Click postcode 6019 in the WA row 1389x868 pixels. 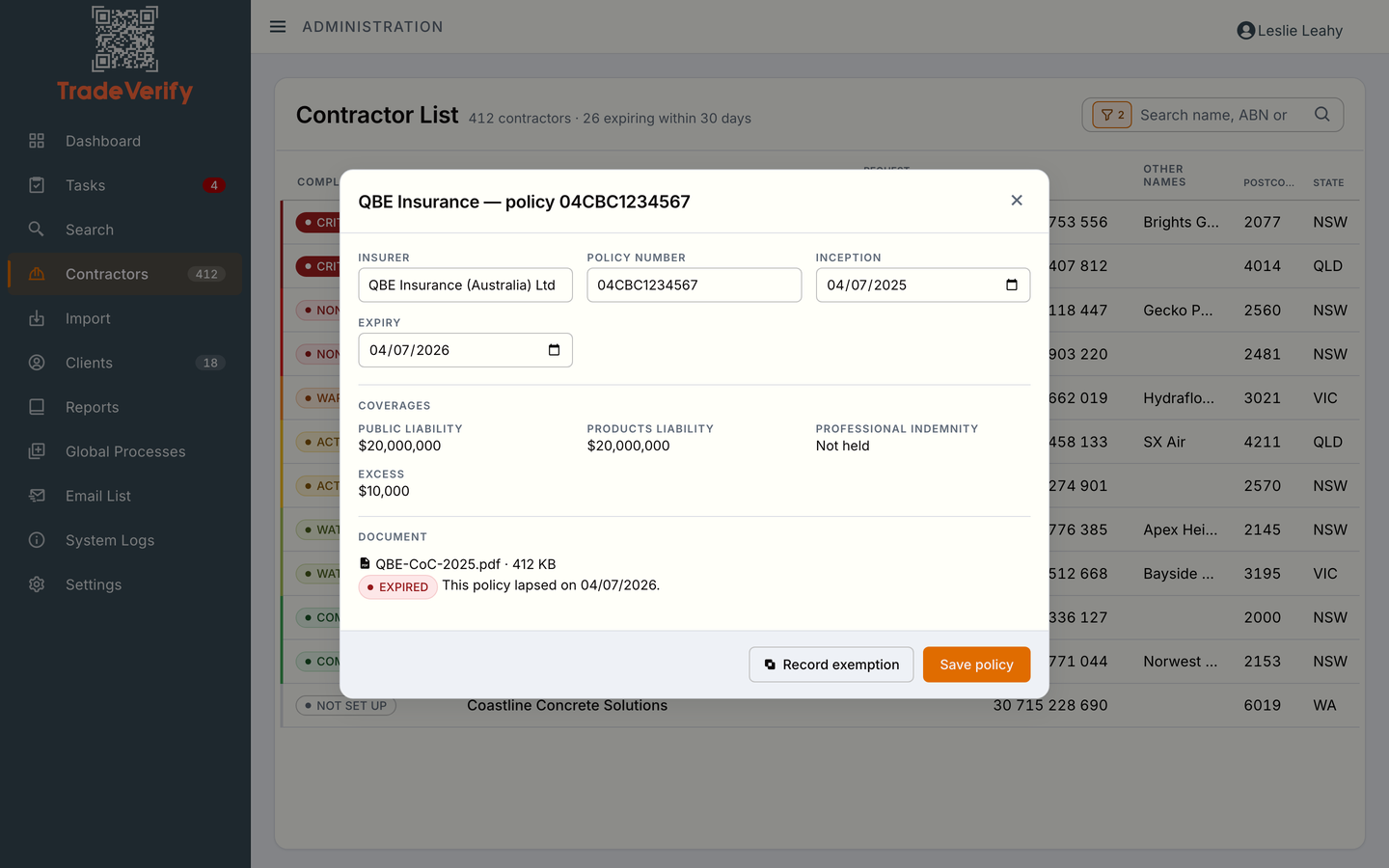pos(1263,705)
